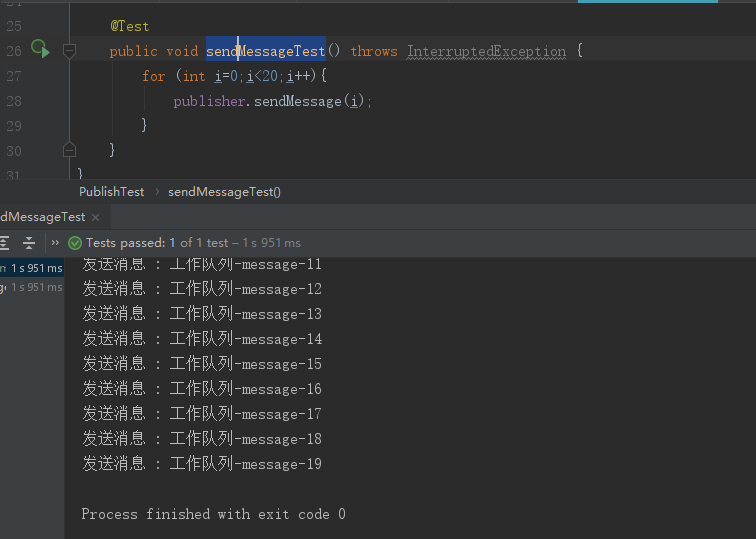The image size is (756, 539).
Task: Click console line ending with message-18
Action: tap(202, 439)
